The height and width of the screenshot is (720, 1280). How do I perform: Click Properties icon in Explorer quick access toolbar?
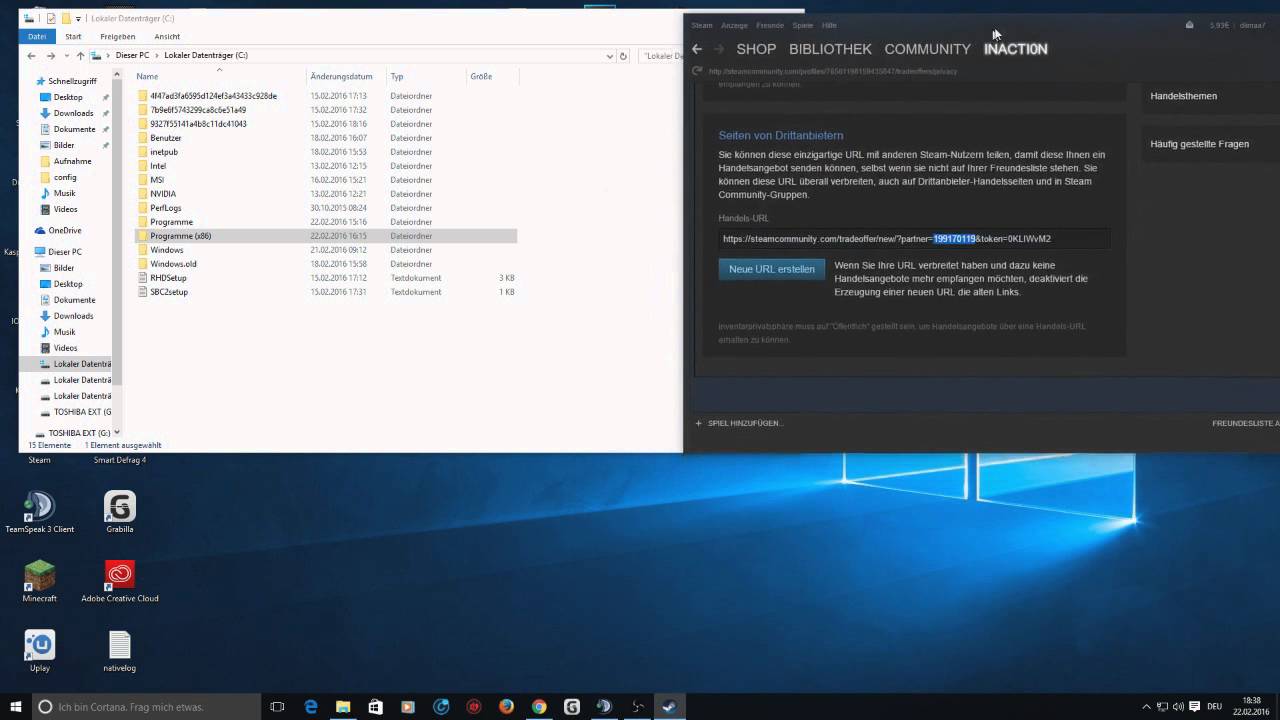coord(51,18)
